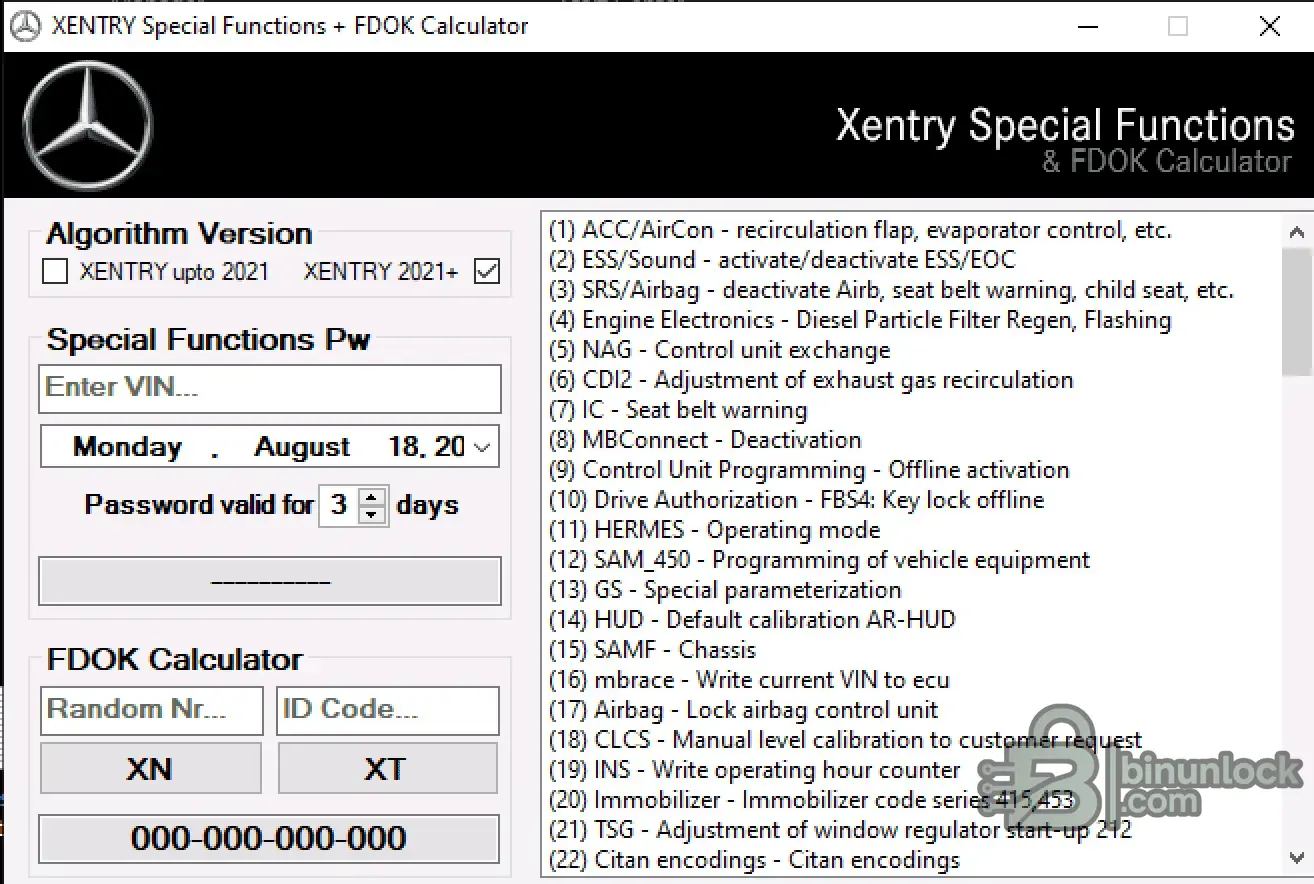Viewport: 1314px width, 884px height.
Task: Select (1) ACC/AirCon recirculation flap entry
Action: 860,230
